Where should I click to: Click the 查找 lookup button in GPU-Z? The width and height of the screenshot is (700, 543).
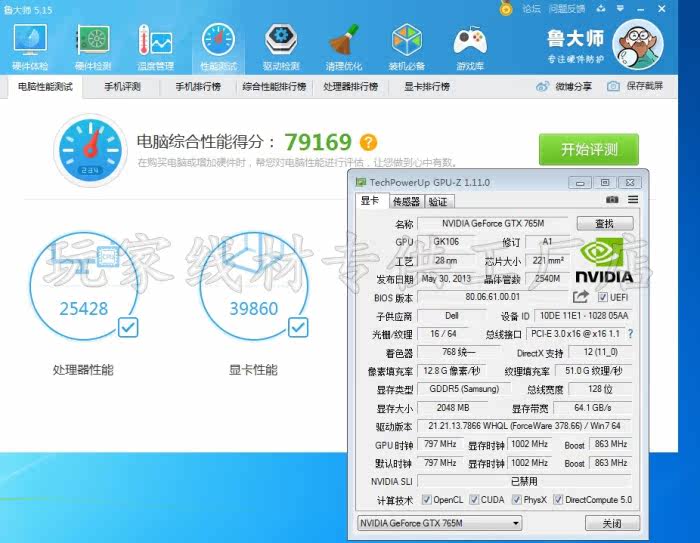click(x=605, y=223)
